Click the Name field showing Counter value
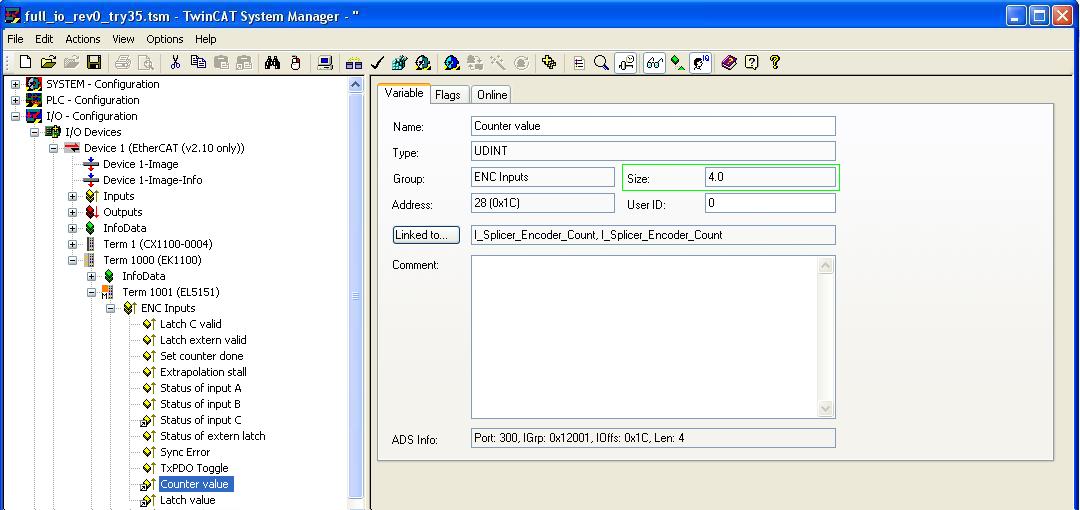1080x510 pixels. 653,126
